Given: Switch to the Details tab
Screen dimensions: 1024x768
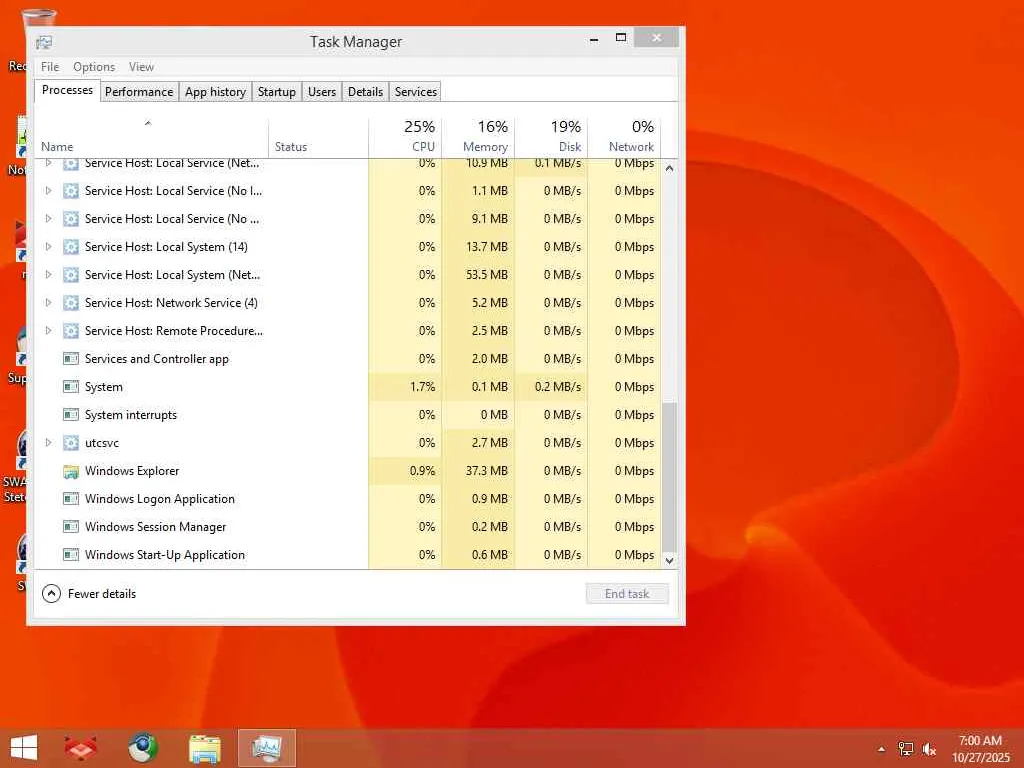Looking at the screenshot, I should pos(365,92).
